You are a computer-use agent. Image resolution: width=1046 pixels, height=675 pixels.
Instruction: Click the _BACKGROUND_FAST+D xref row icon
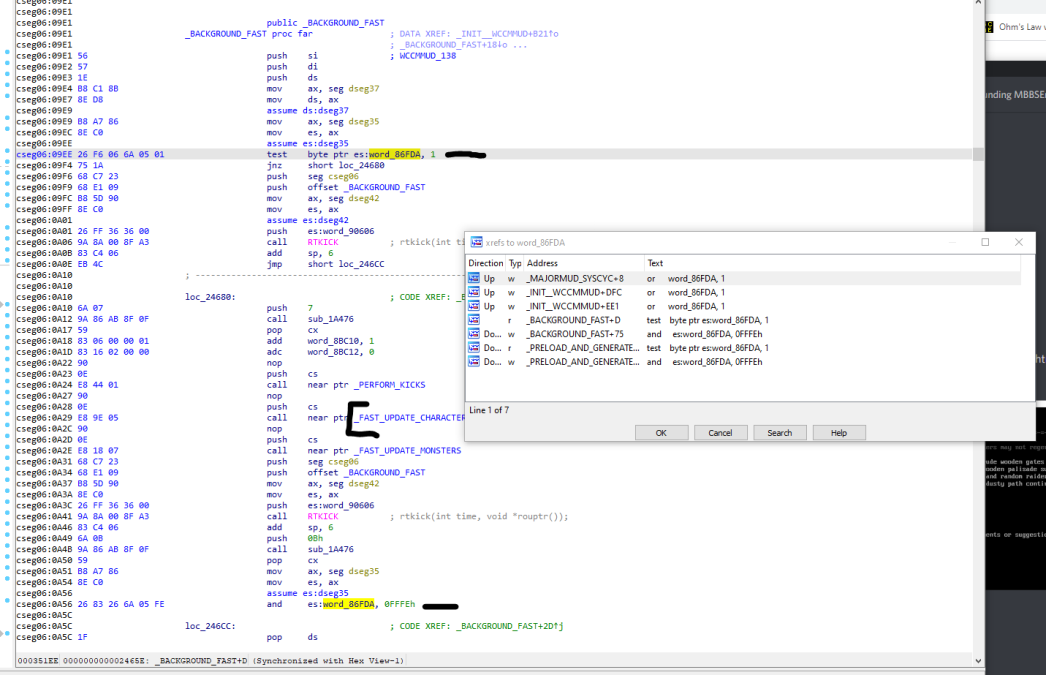(x=474, y=320)
